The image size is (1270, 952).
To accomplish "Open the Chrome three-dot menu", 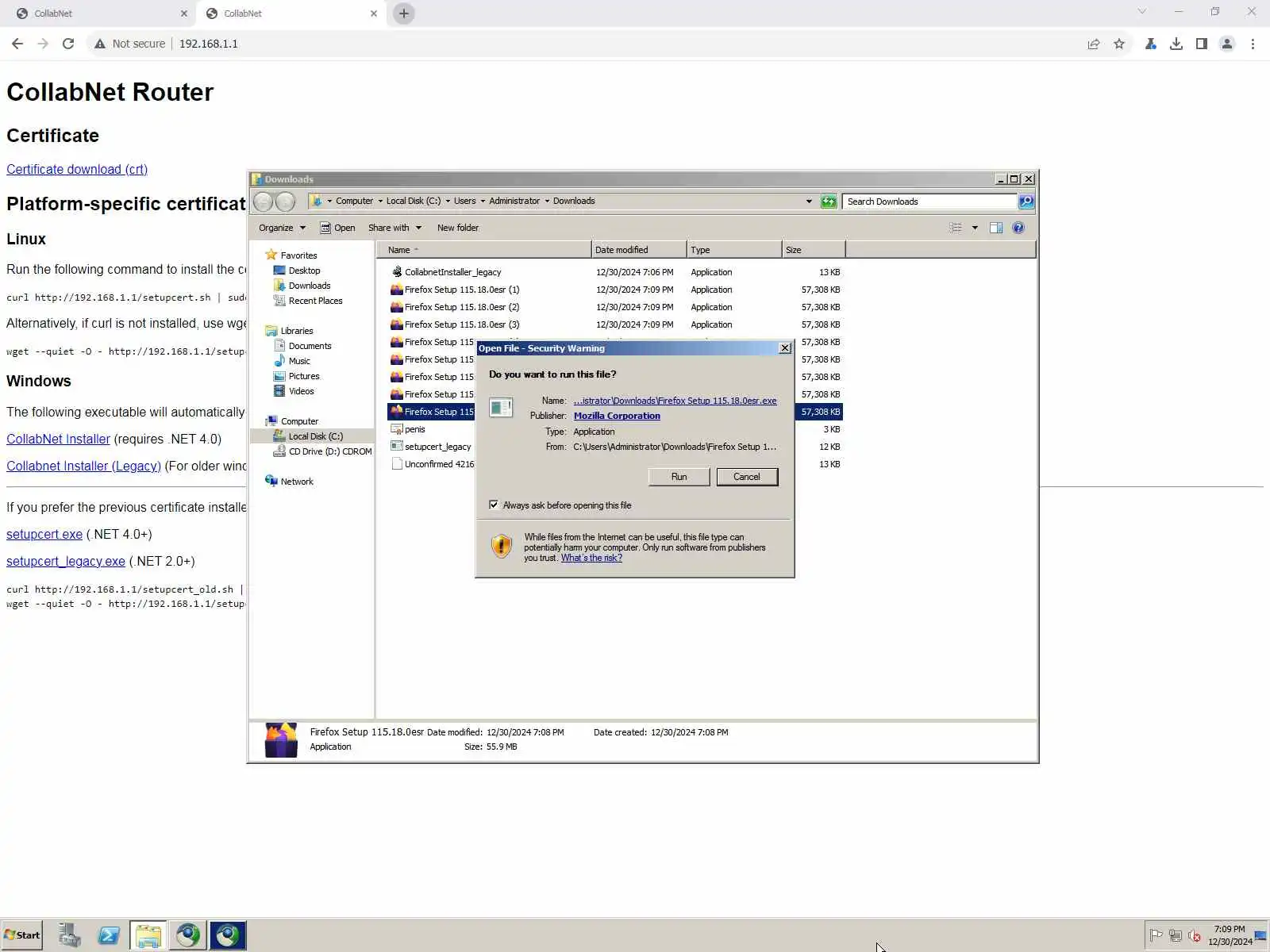I will [x=1253, y=44].
